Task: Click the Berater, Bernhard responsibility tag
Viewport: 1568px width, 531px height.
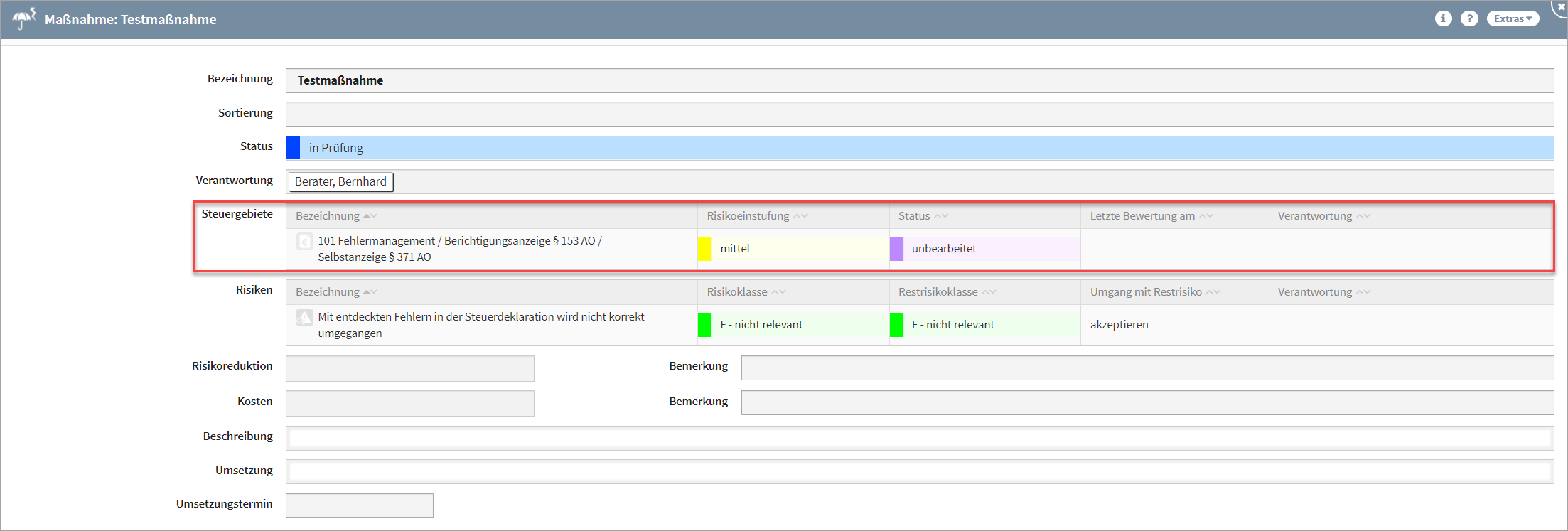Action: pyautogui.click(x=340, y=182)
